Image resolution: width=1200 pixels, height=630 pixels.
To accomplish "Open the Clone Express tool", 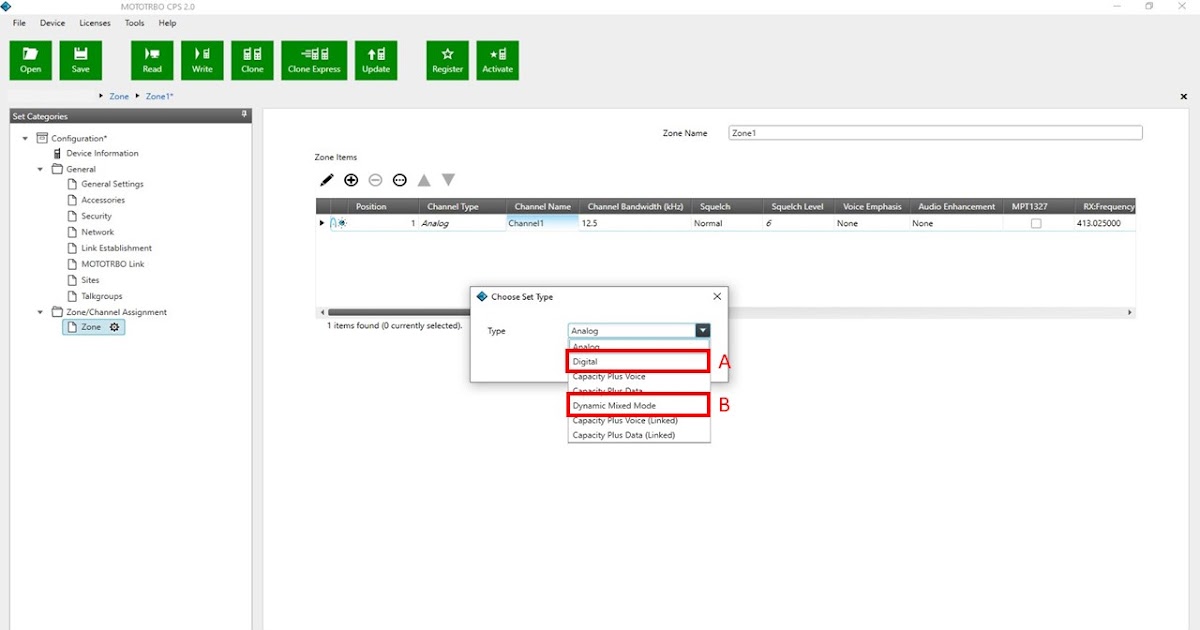I will [313, 59].
